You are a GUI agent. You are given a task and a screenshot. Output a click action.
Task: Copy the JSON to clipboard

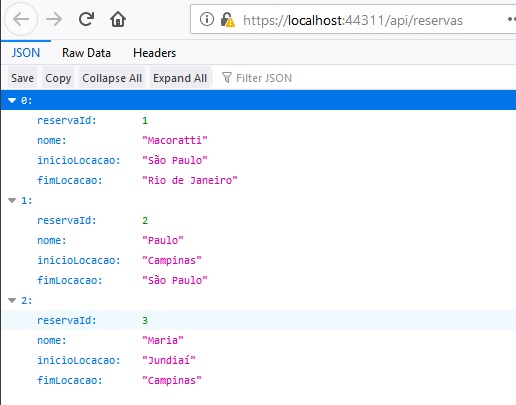pos(58,78)
